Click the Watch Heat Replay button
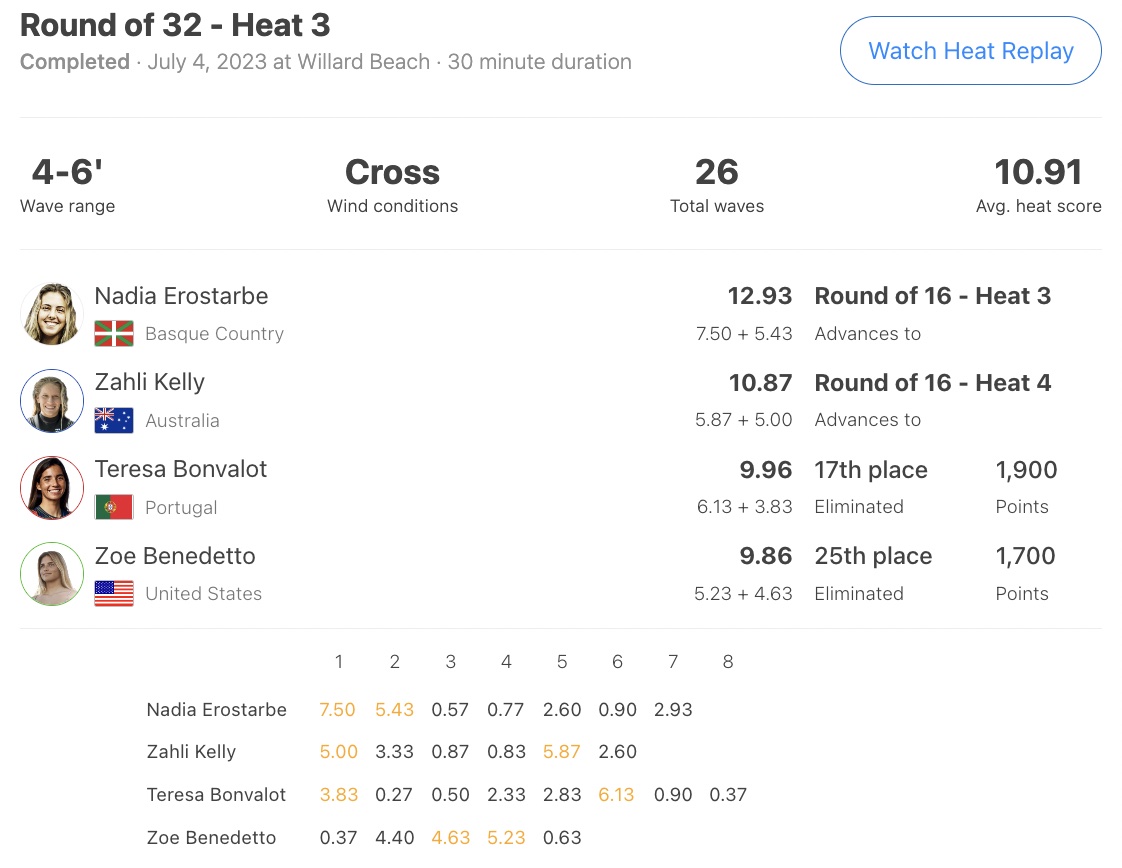This screenshot has width=1122, height=868. (x=970, y=51)
